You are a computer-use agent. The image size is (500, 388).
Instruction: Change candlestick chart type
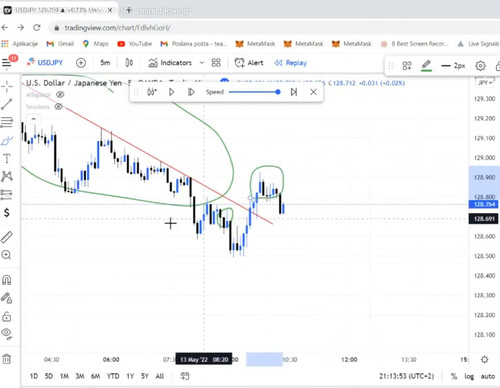[x=129, y=63]
